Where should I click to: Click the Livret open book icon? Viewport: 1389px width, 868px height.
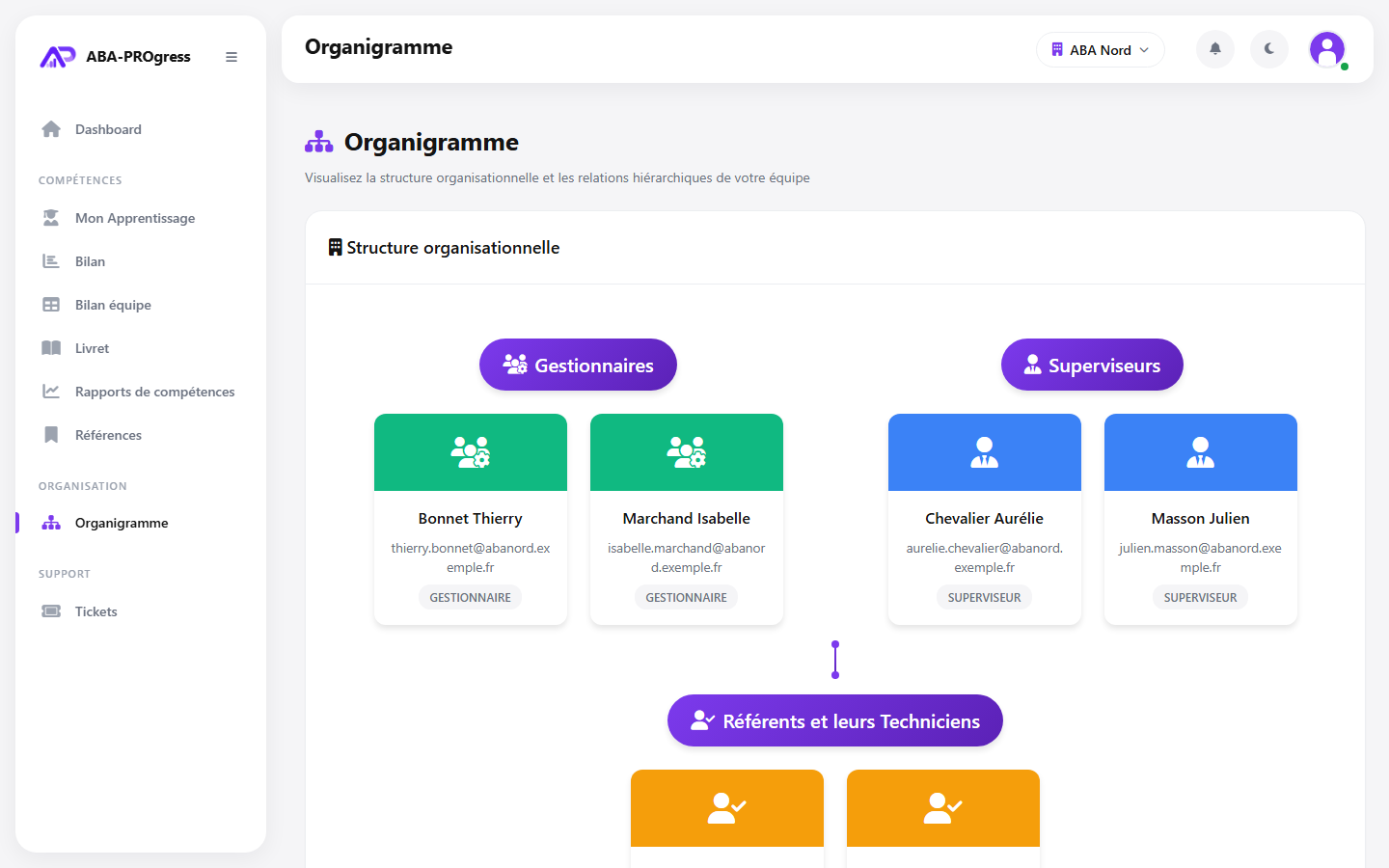pos(51,348)
